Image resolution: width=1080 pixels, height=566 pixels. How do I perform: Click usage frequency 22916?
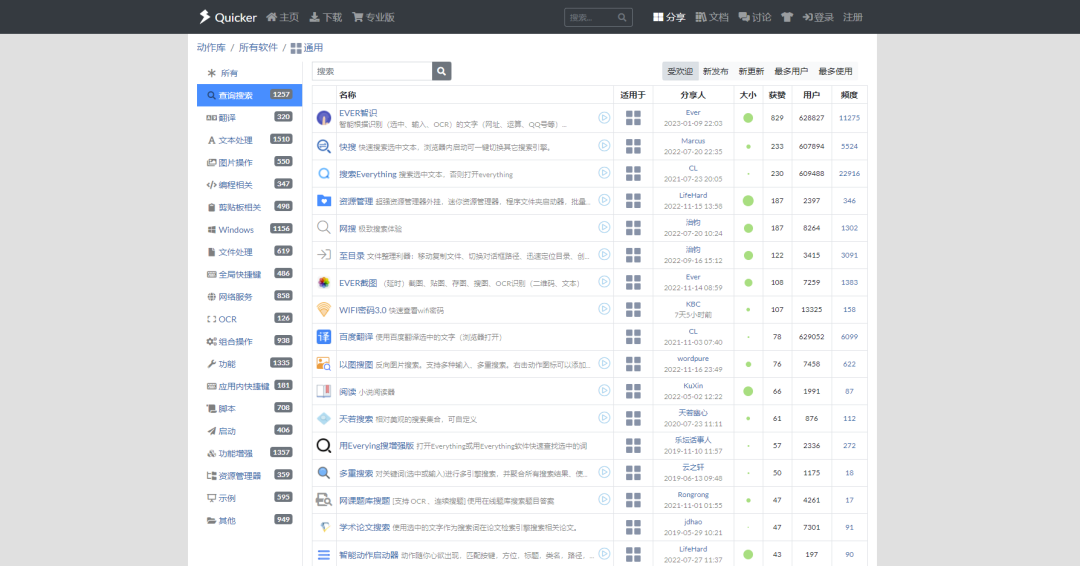(x=849, y=174)
